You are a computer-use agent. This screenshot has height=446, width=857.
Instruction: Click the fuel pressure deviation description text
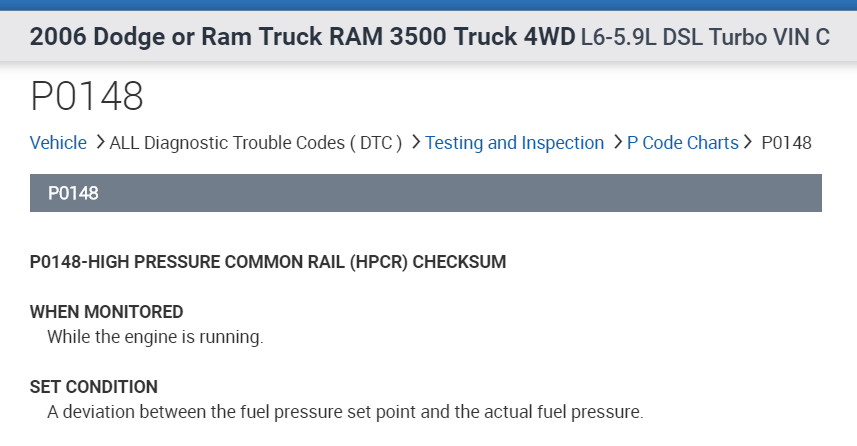345,411
